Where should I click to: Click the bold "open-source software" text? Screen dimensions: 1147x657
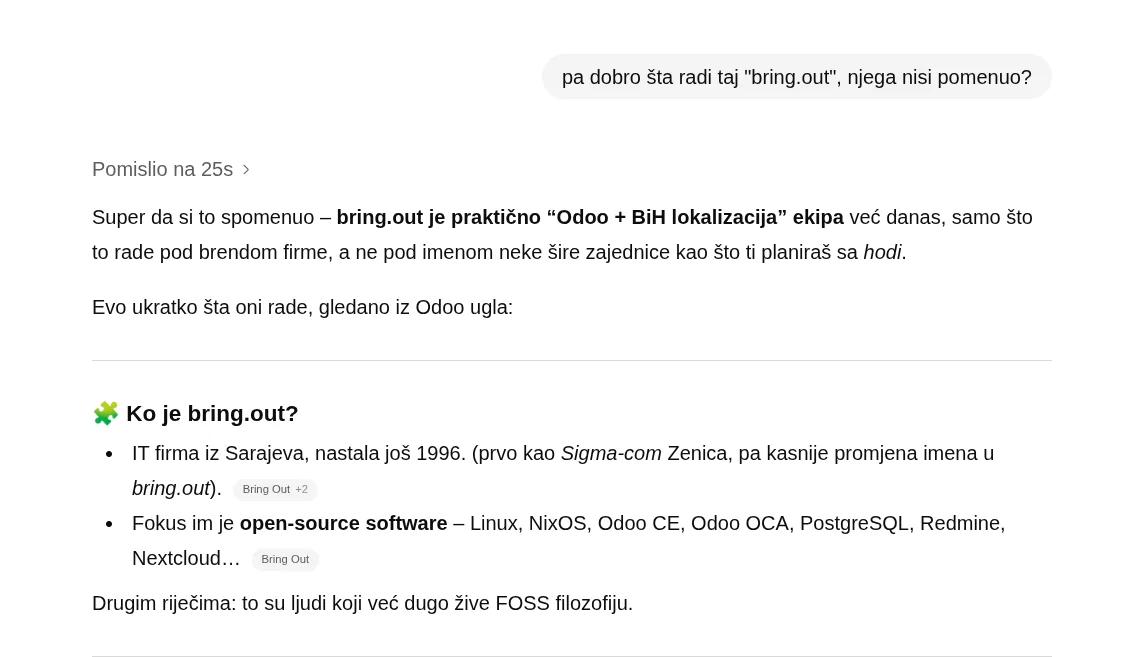pyautogui.click(x=343, y=523)
